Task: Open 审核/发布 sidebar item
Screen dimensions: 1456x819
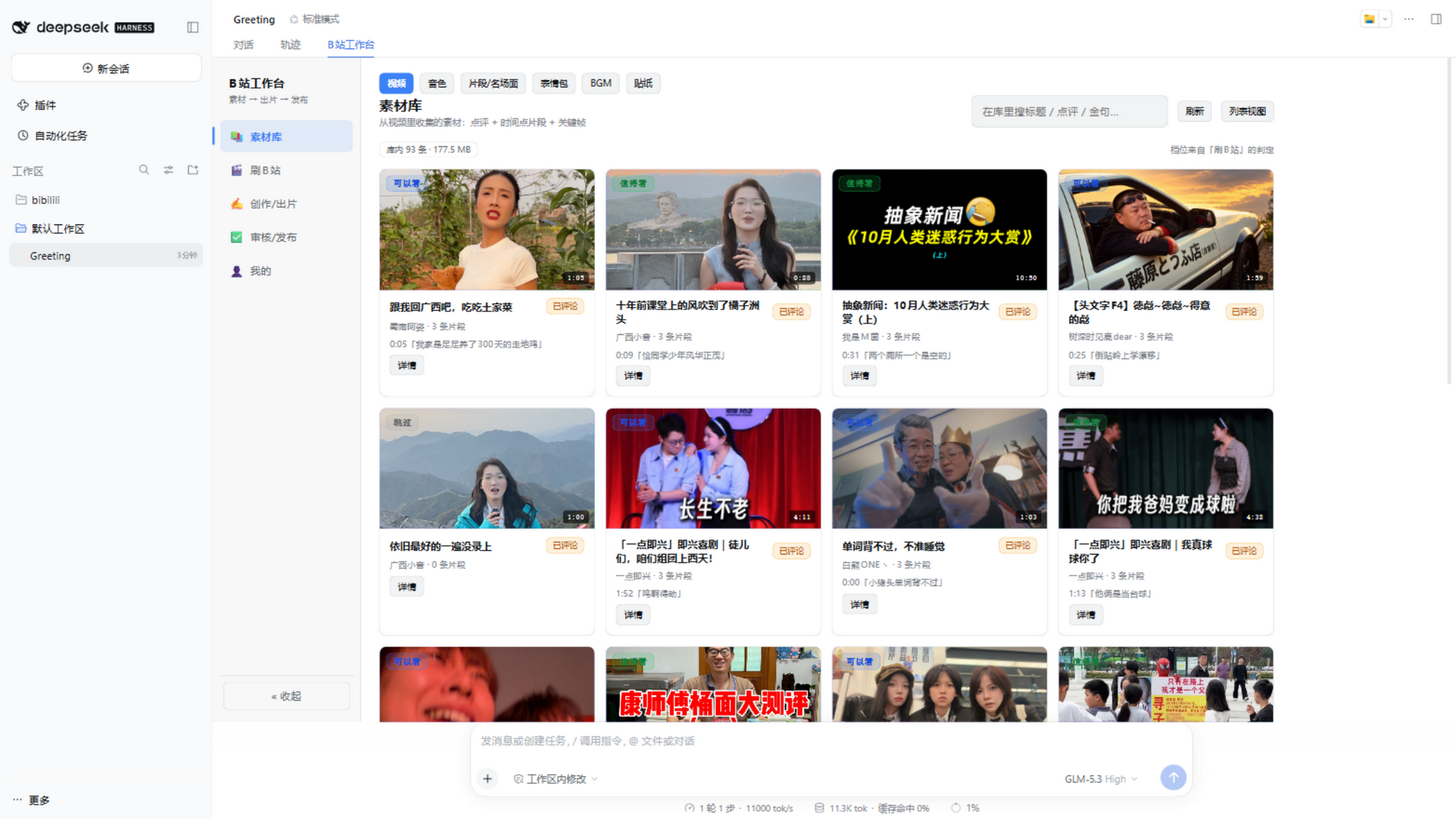Action: [x=287, y=237]
